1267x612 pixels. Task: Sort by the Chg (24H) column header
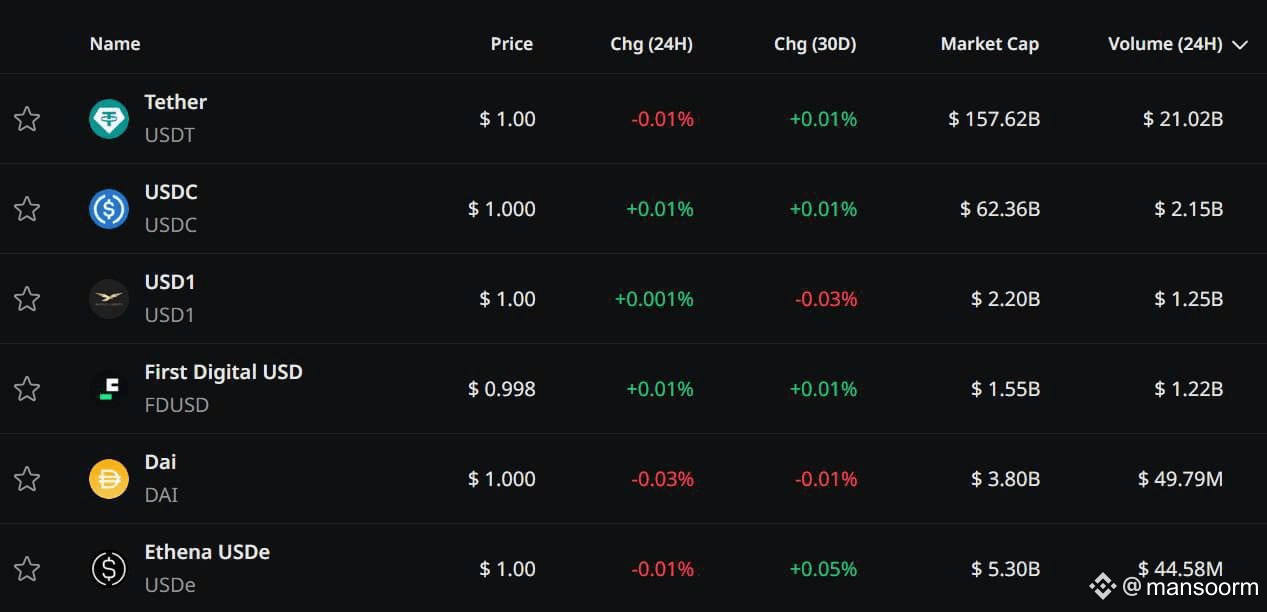(x=651, y=44)
